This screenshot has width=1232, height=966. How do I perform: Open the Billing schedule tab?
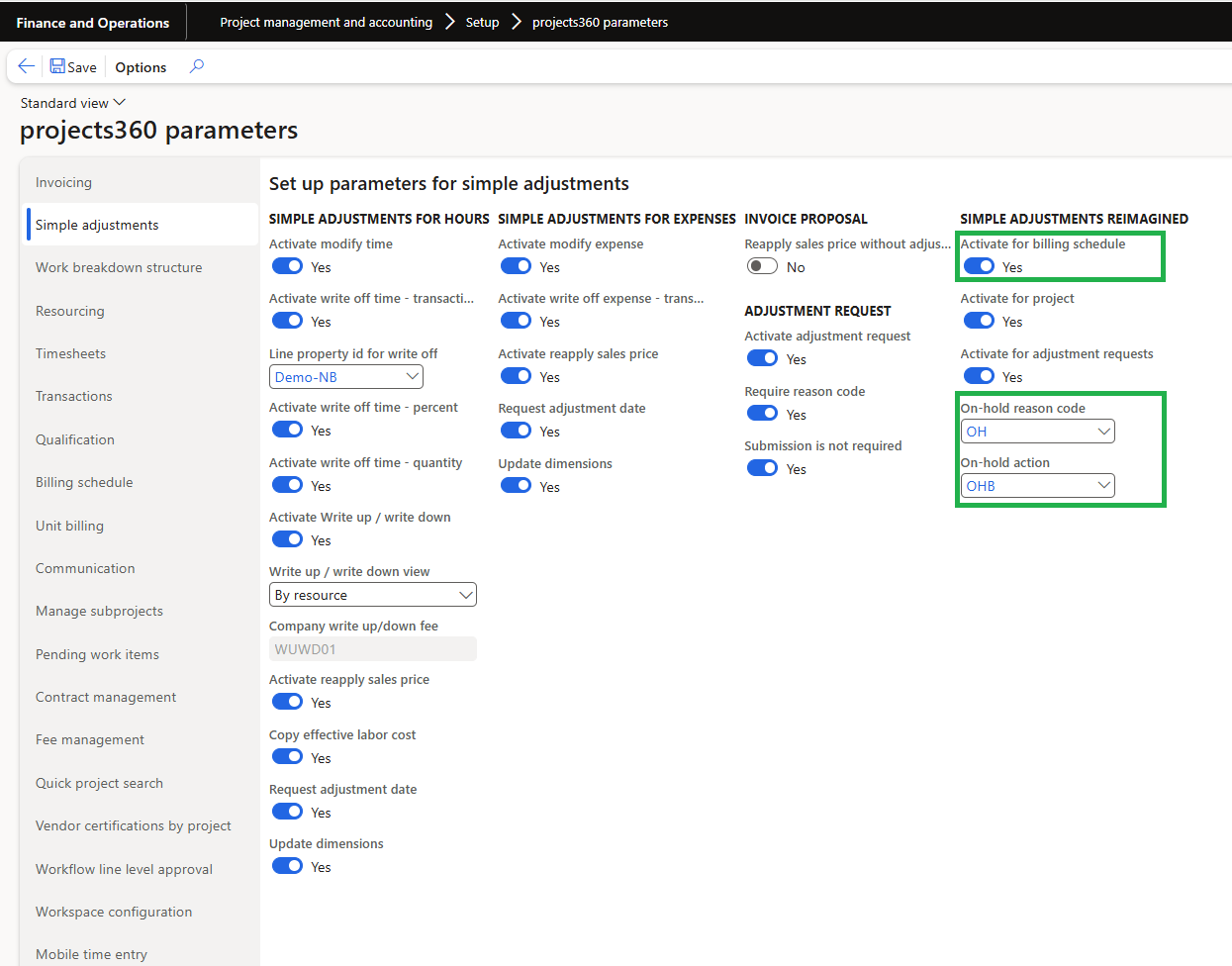click(x=84, y=482)
